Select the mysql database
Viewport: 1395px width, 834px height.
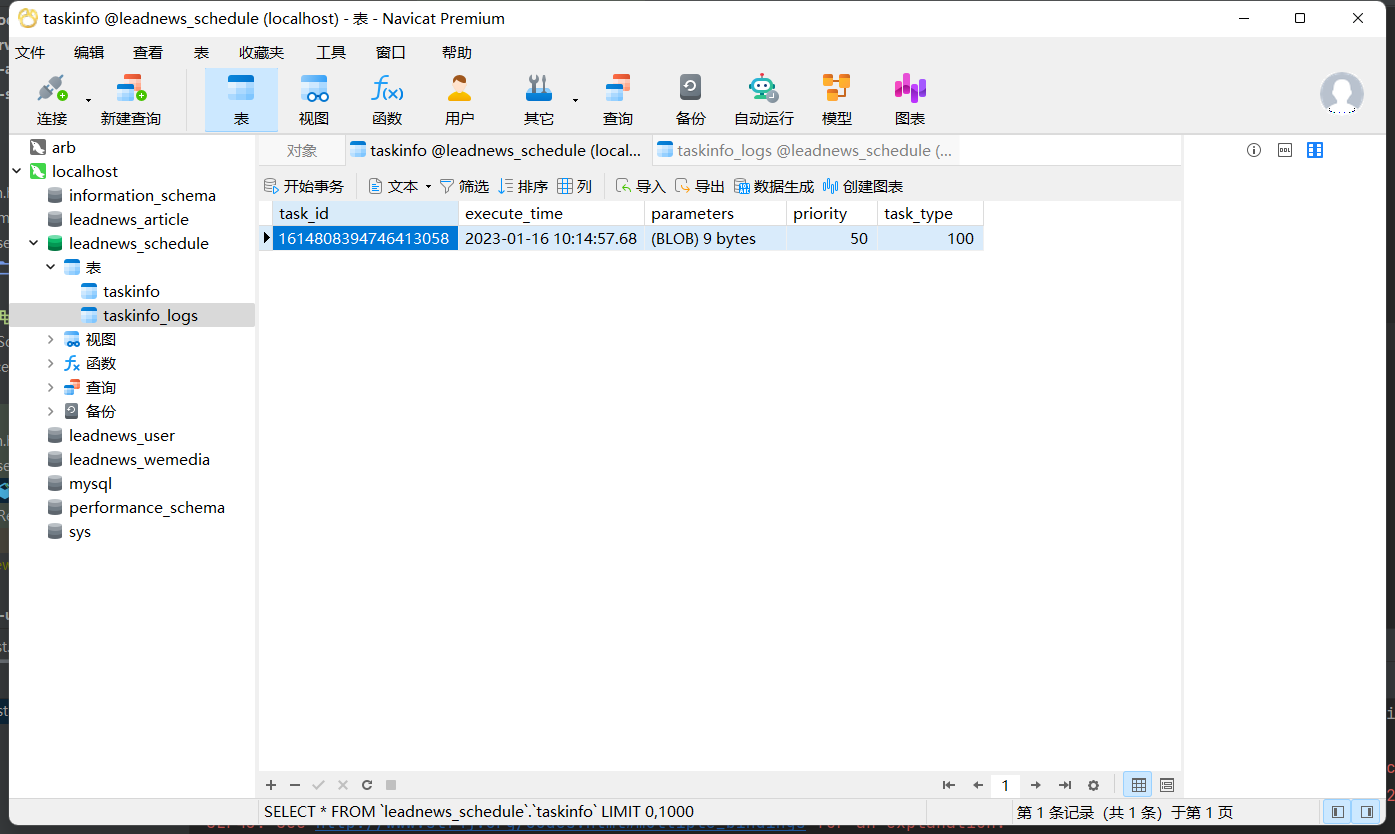90,483
